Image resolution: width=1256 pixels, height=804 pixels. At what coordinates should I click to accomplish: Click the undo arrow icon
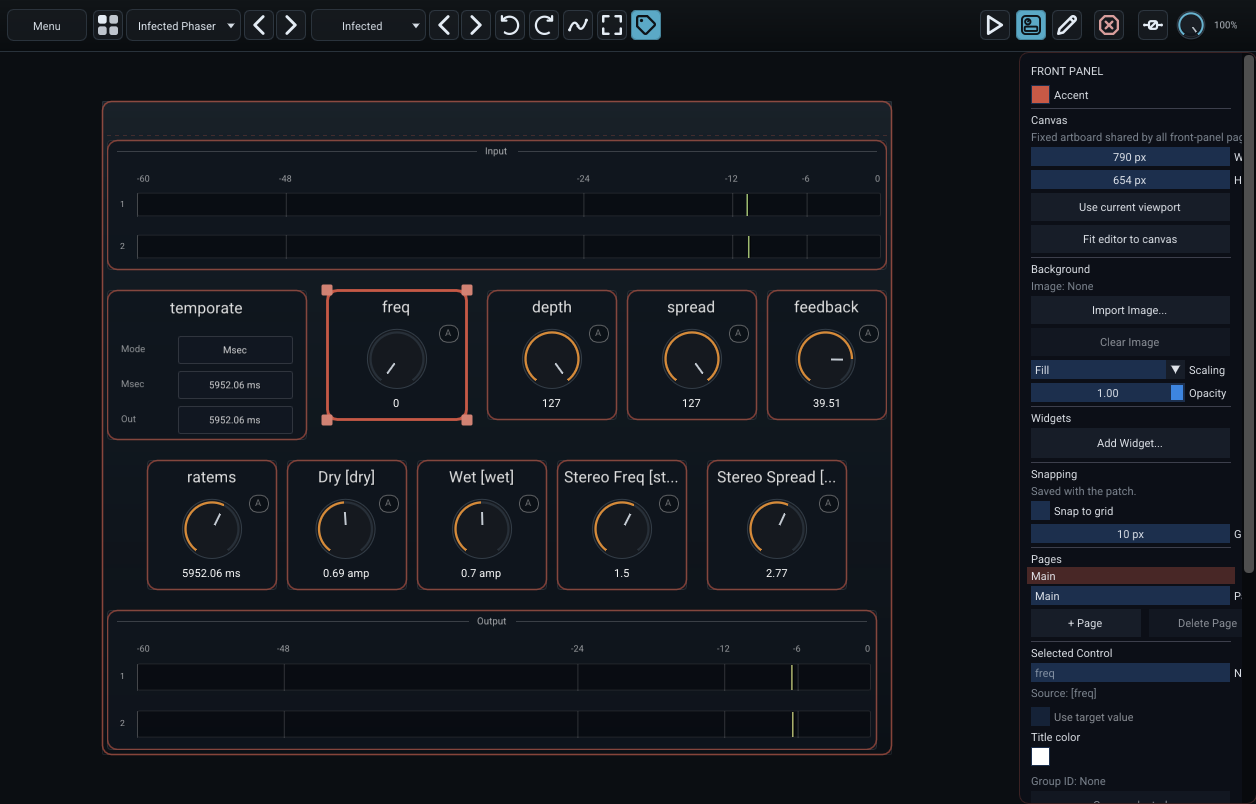pyautogui.click(x=510, y=26)
